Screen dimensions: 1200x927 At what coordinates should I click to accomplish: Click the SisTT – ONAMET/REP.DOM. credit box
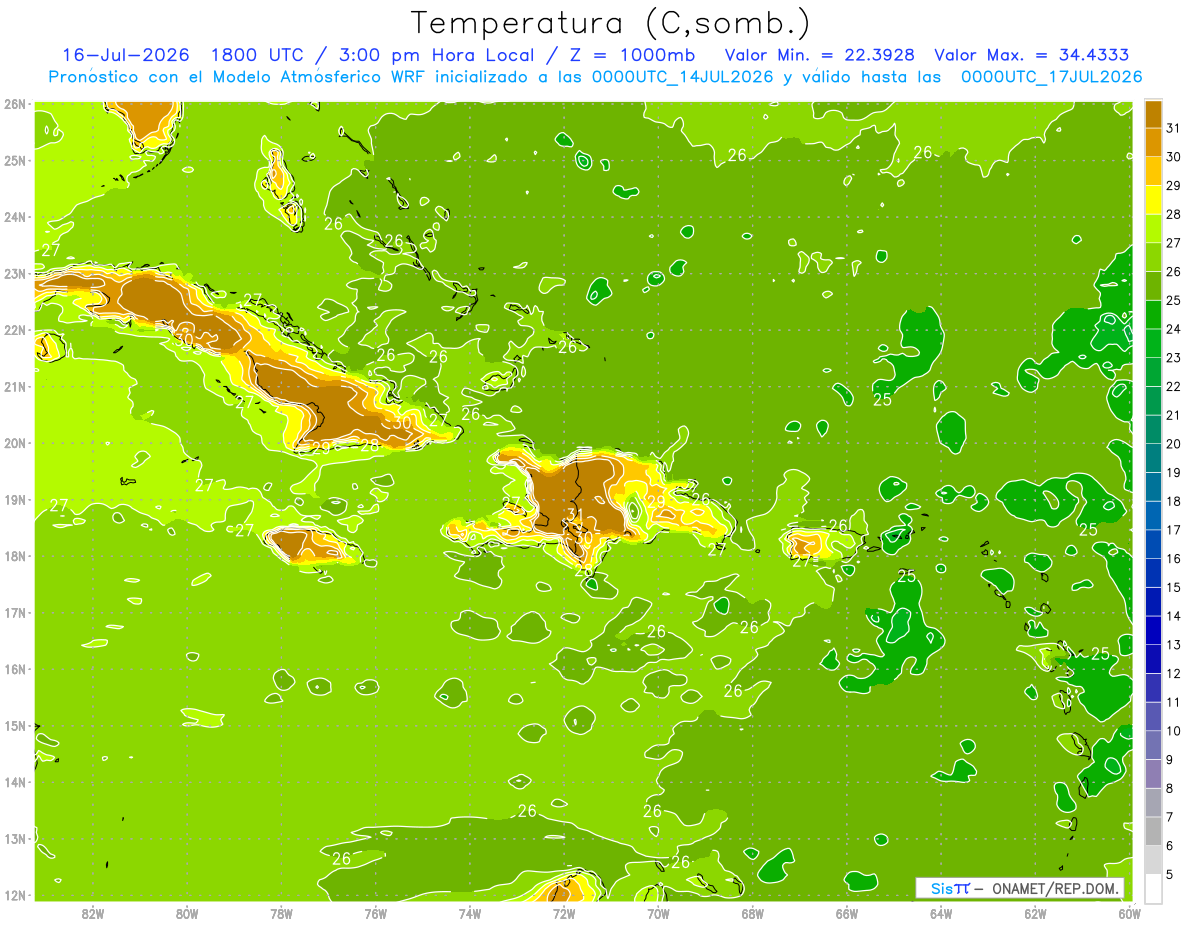[1020, 888]
